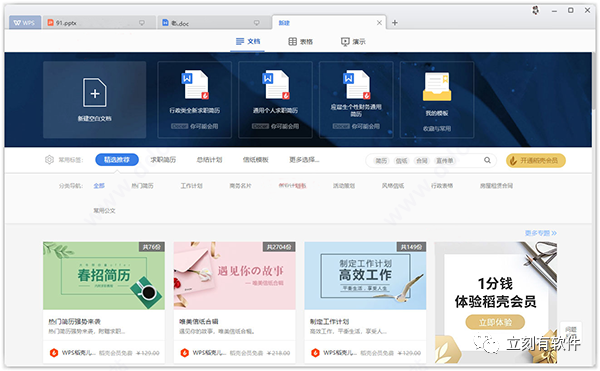Select 活动策划 category

coord(344,186)
